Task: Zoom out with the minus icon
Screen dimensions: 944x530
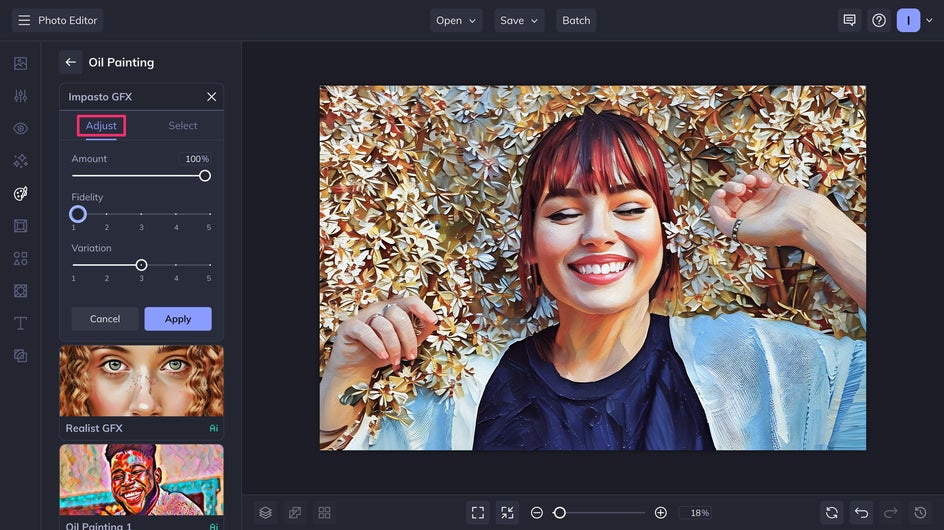Action: tap(536, 513)
